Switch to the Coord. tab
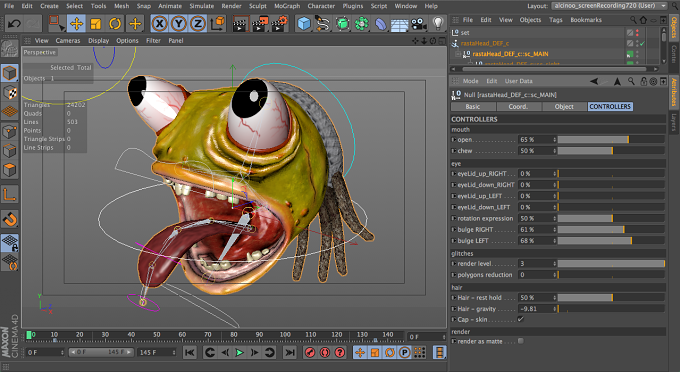The image size is (680, 372). click(518, 107)
